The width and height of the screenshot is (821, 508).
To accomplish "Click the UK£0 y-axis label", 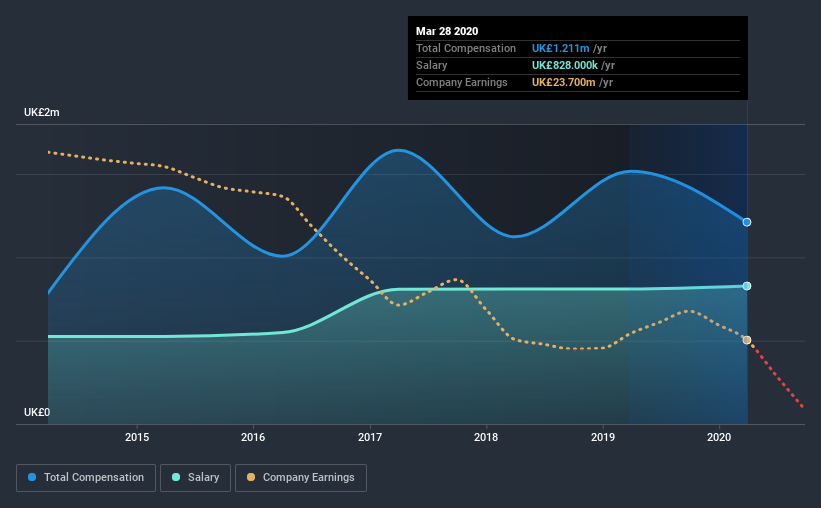I will 37,413.
